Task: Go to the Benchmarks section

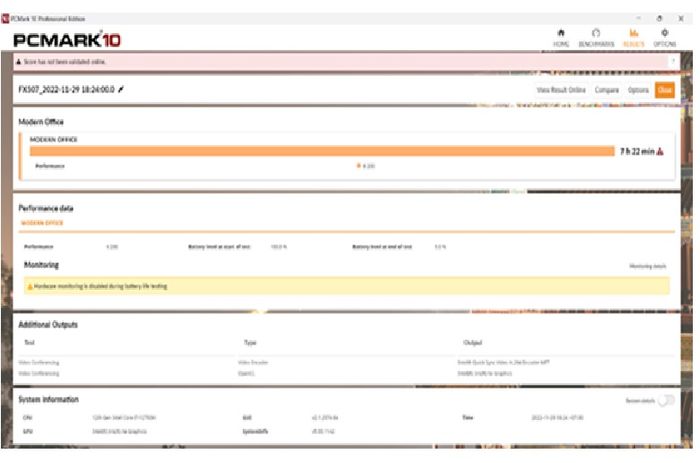Action: 596,38
